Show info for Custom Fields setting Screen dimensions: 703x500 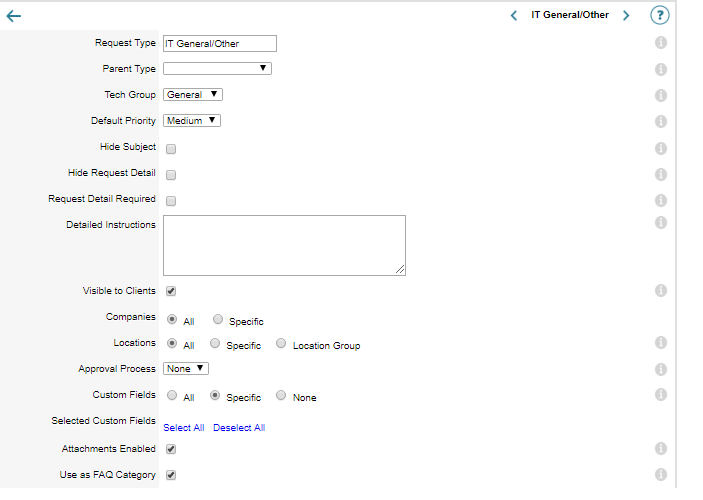pyautogui.click(x=661, y=395)
